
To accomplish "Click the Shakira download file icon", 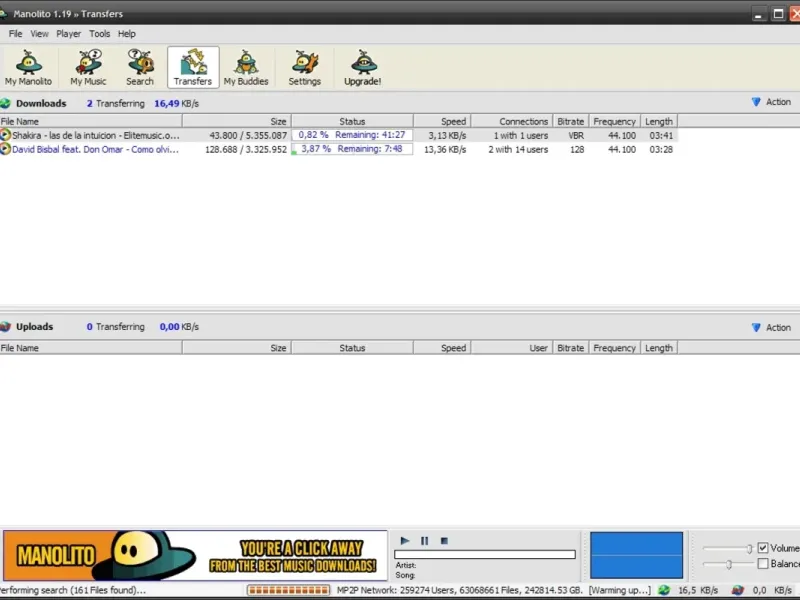I will [x=6, y=135].
